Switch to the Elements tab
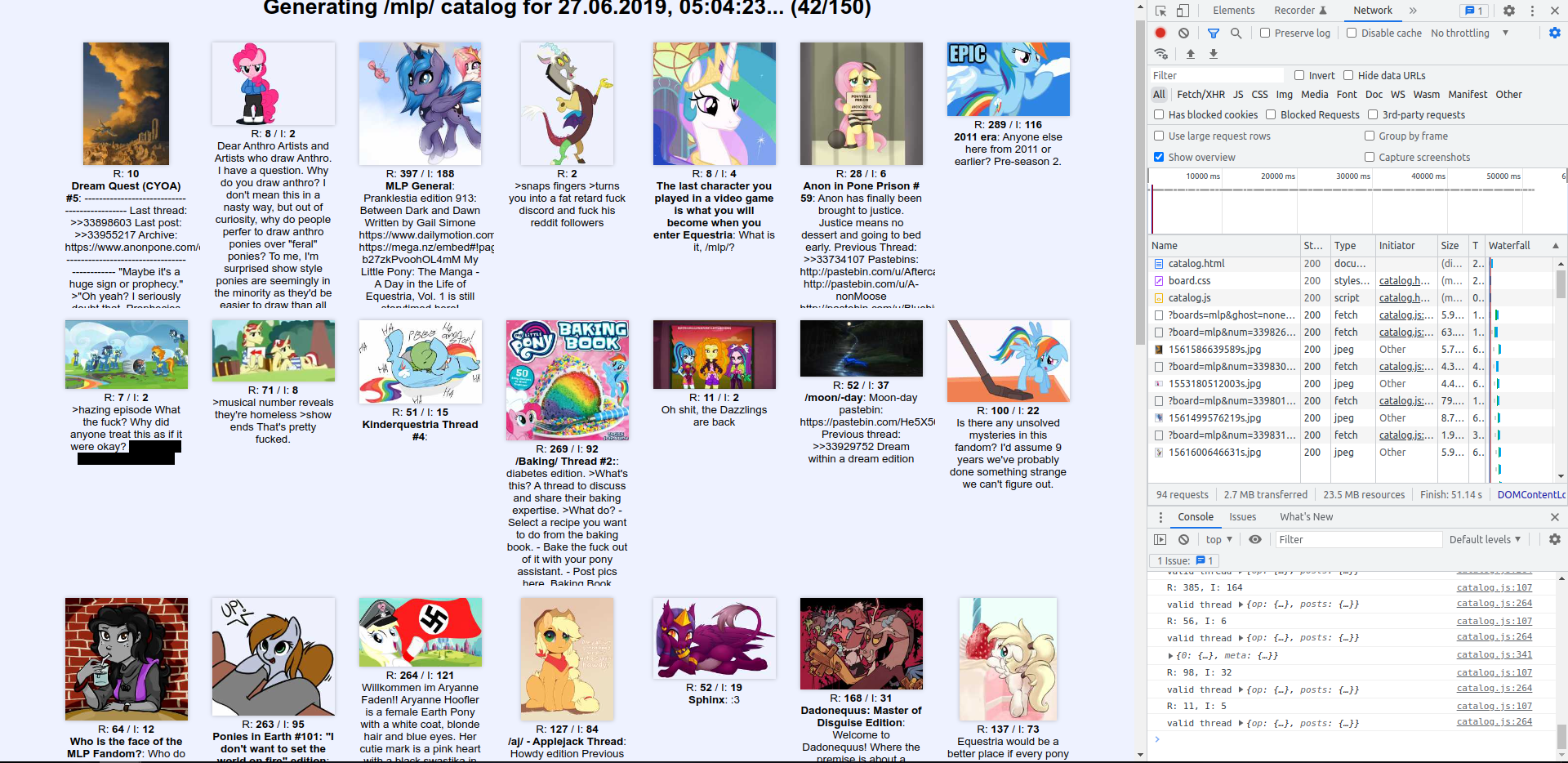This screenshot has height=763, width=1568. click(1233, 11)
